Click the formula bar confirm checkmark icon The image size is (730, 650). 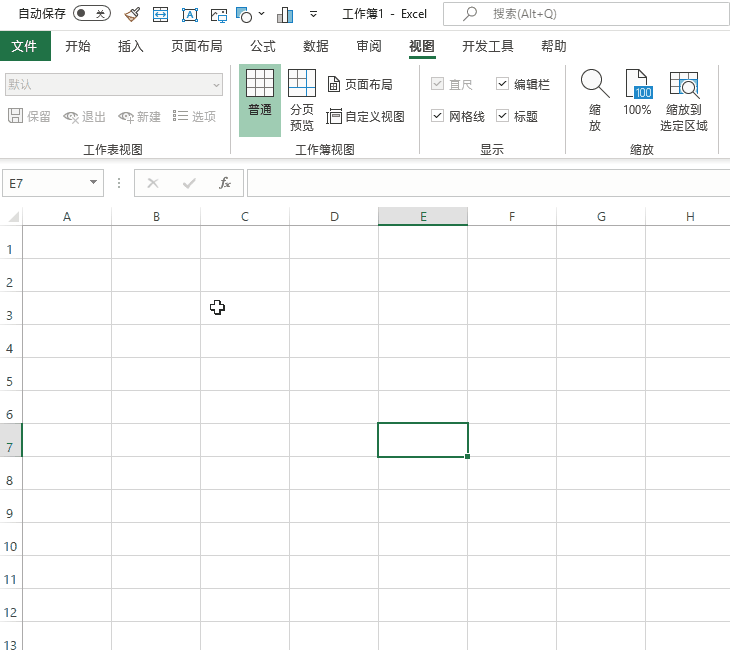189,183
